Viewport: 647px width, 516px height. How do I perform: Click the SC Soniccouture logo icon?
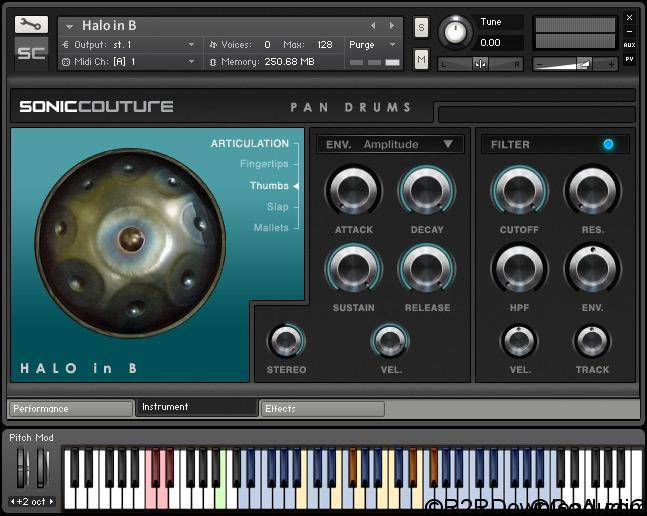(x=31, y=53)
